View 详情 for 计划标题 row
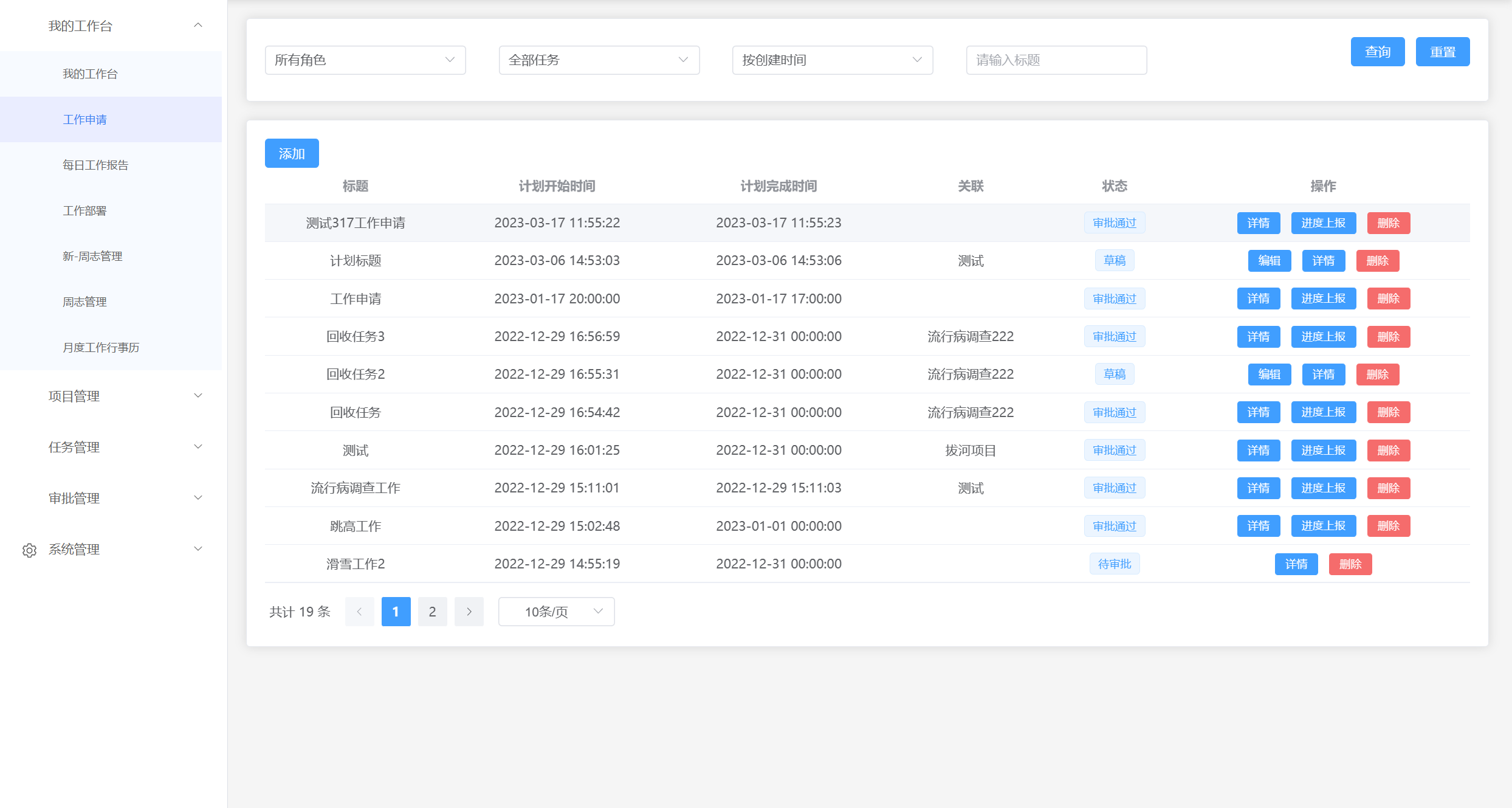Viewport: 1512px width, 808px height. click(1324, 261)
